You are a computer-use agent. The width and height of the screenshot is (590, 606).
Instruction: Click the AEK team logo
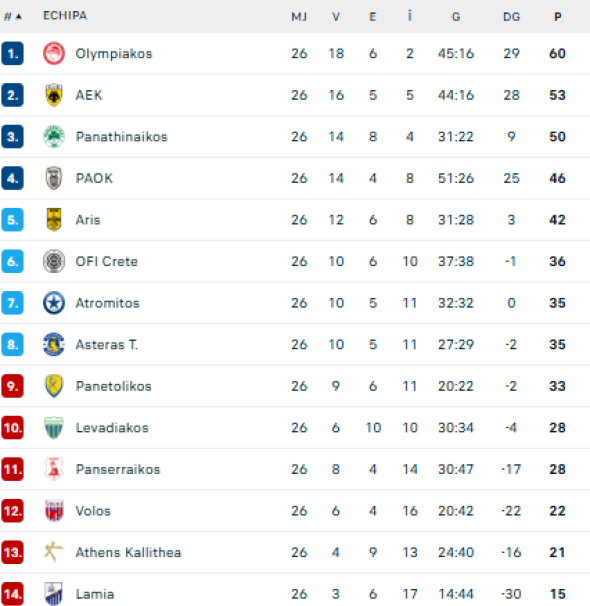[54, 95]
